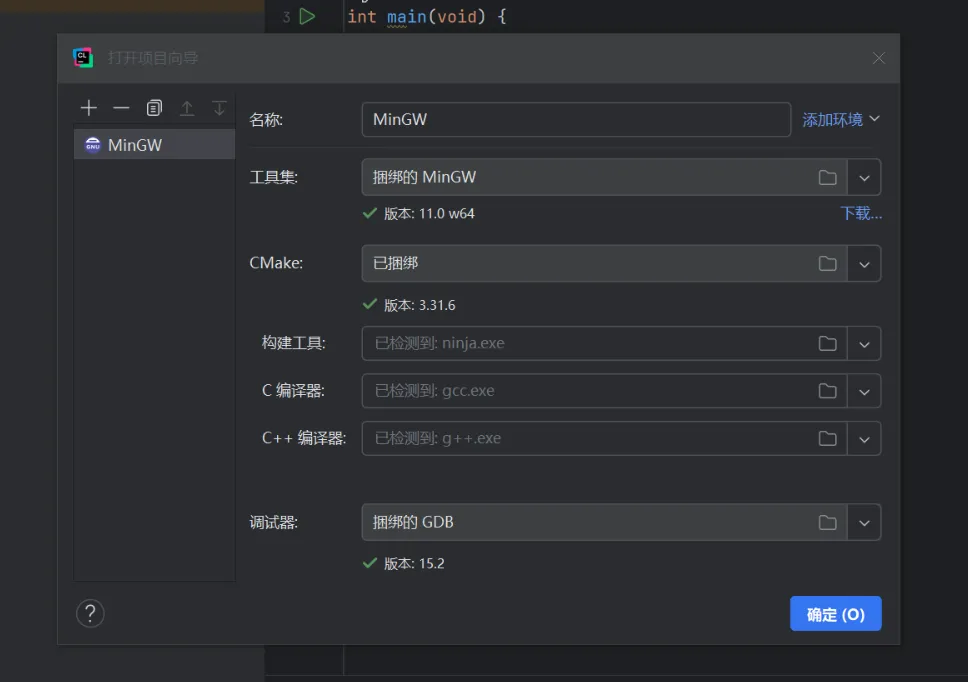Confirm with the 确定 (O) button
968x682 pixels.
click(835, 613)
